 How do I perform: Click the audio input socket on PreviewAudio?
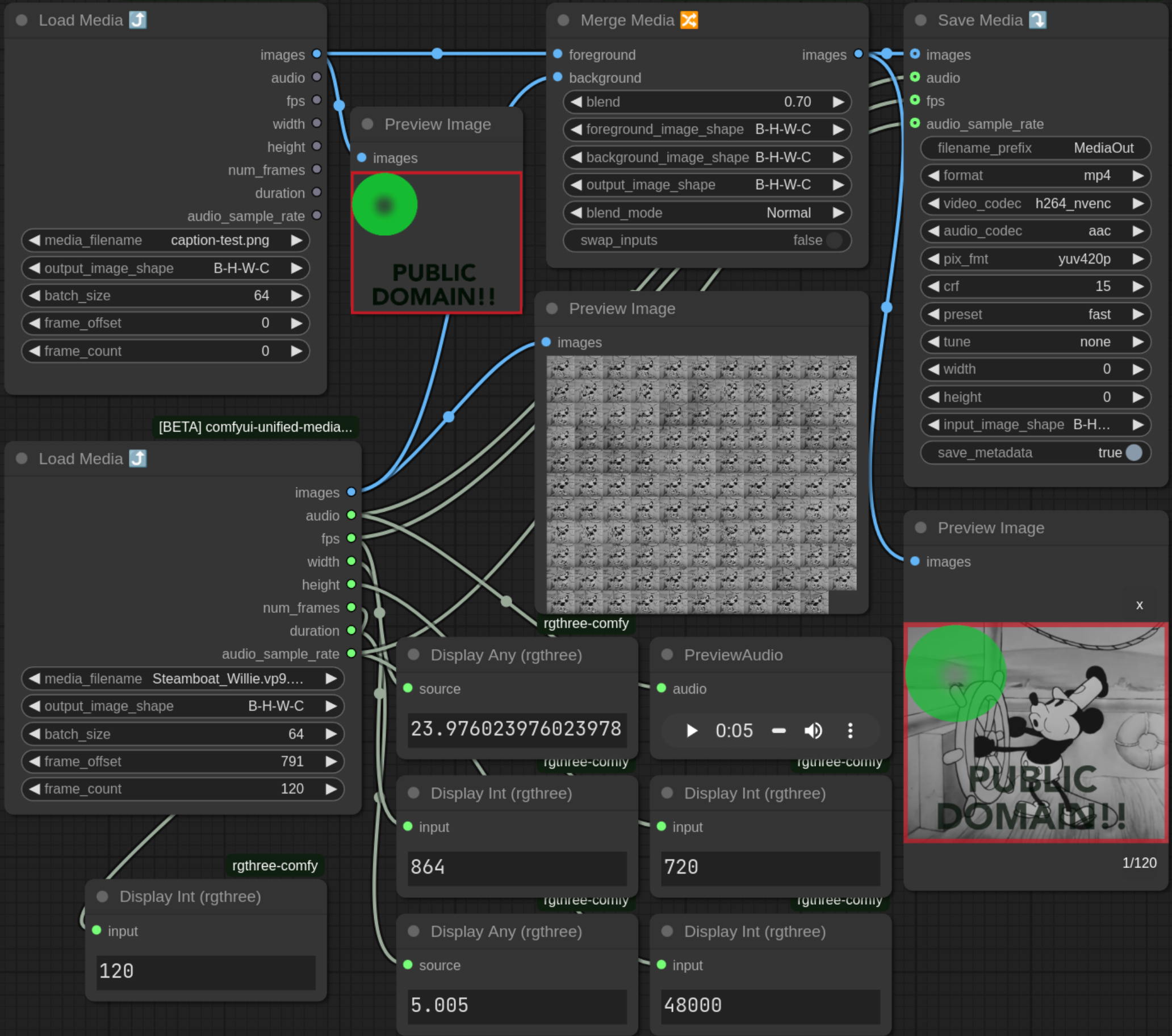[661, 688]
